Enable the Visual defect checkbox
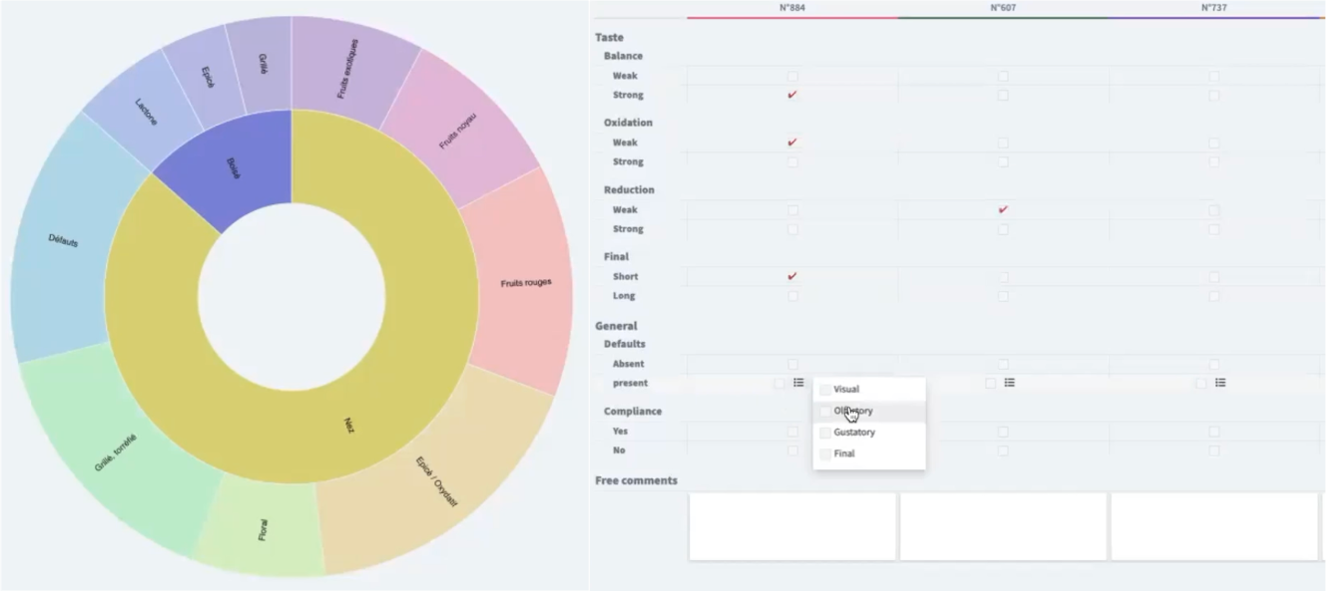The width and height of the screenshot is (1327, 591). pyautogui.click(x=826, y=389)
